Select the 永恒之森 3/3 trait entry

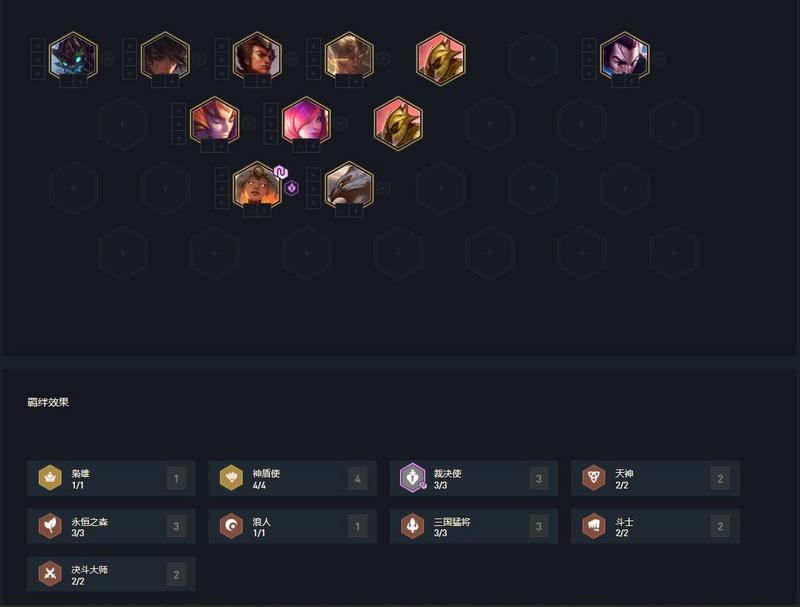(111, 526)
